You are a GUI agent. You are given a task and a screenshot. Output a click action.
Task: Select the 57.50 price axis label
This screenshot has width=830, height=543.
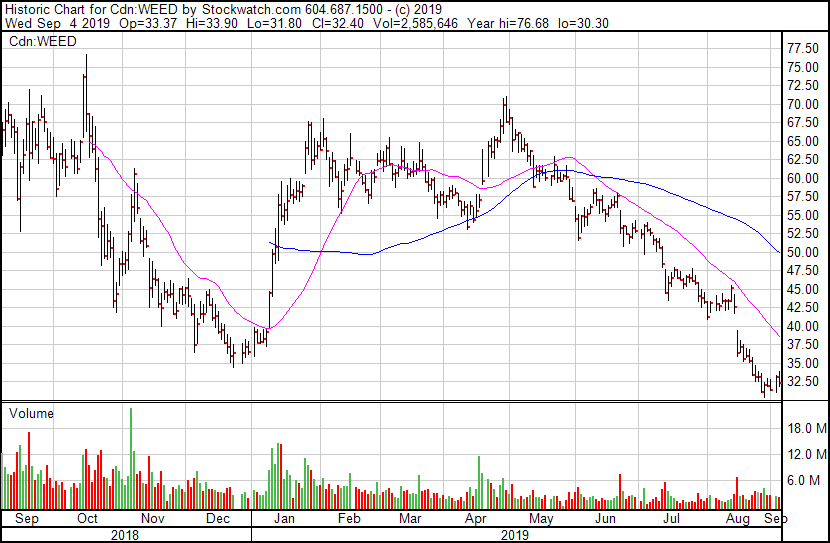tap(803, 197)
